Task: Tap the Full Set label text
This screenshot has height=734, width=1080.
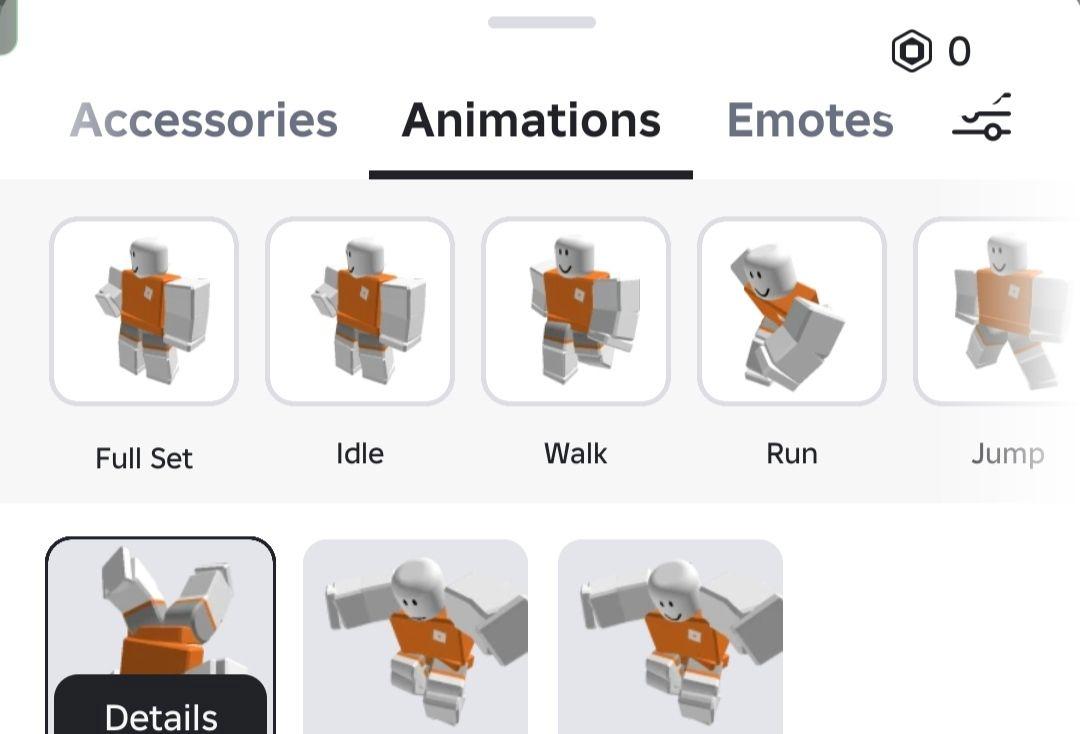Action: [x=144, y=458]
